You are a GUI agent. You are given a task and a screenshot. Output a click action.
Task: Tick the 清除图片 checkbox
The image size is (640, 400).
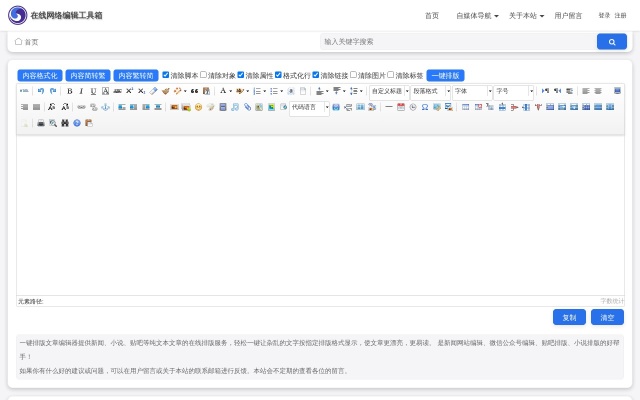(x=354, y=75)
